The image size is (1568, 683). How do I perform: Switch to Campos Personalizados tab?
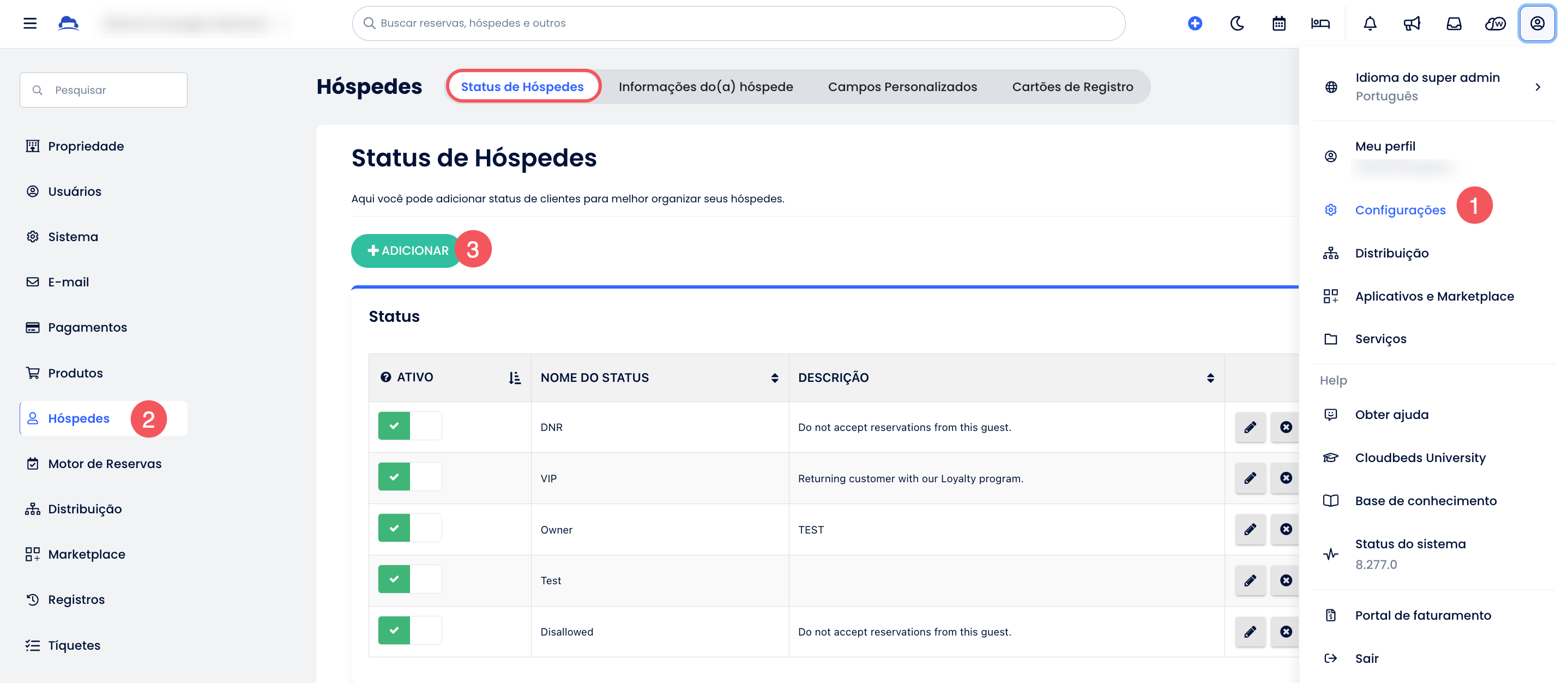tap(902, 87)
